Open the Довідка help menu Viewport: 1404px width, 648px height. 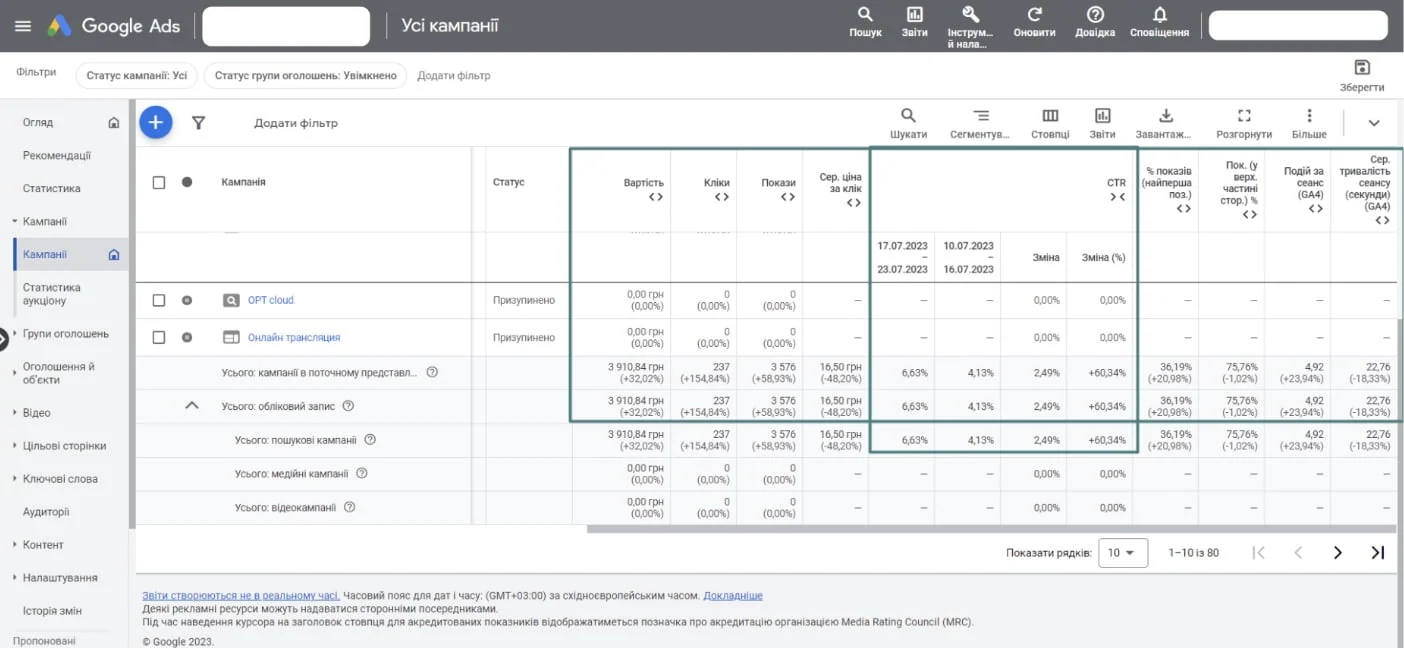(x=1095, y=22)
